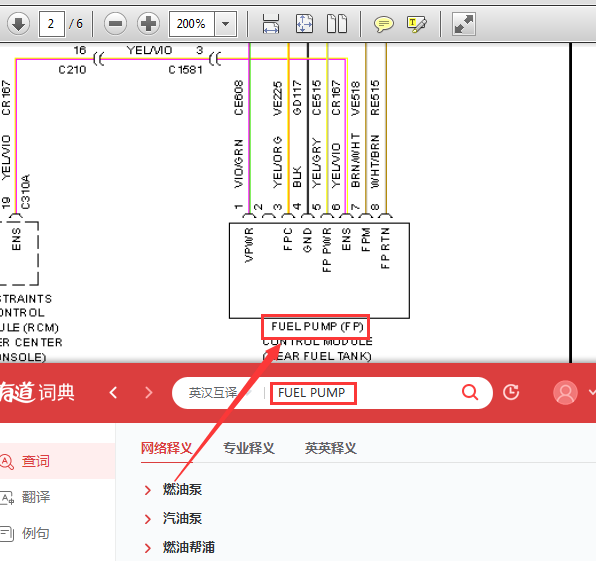Open the 翻译 sidebar section

pyautogui.click(x=27, y=497)
